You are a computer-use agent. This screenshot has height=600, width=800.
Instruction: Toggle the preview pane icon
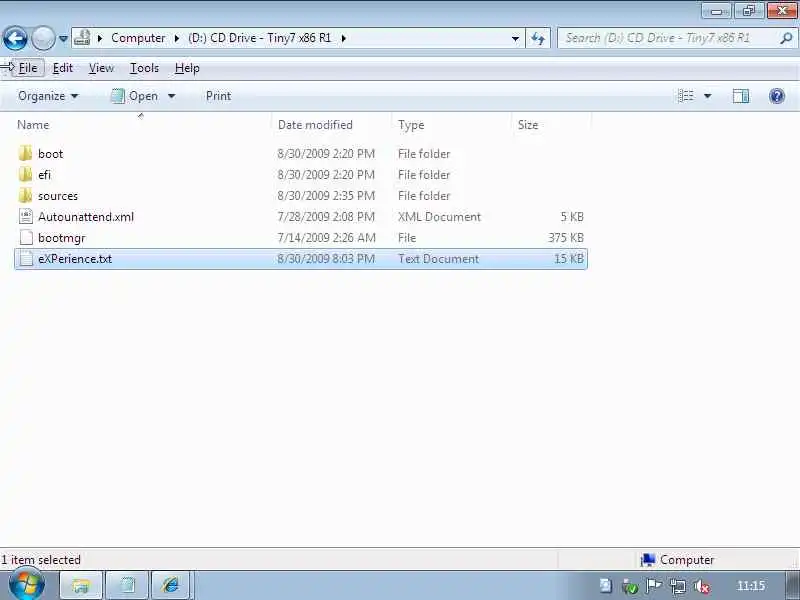740,96
